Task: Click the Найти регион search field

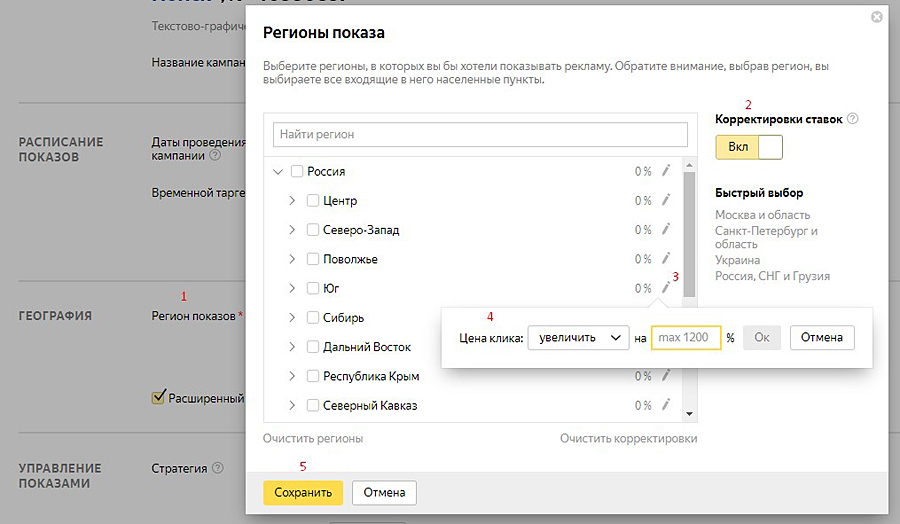Action: click(x=480, y=134)
